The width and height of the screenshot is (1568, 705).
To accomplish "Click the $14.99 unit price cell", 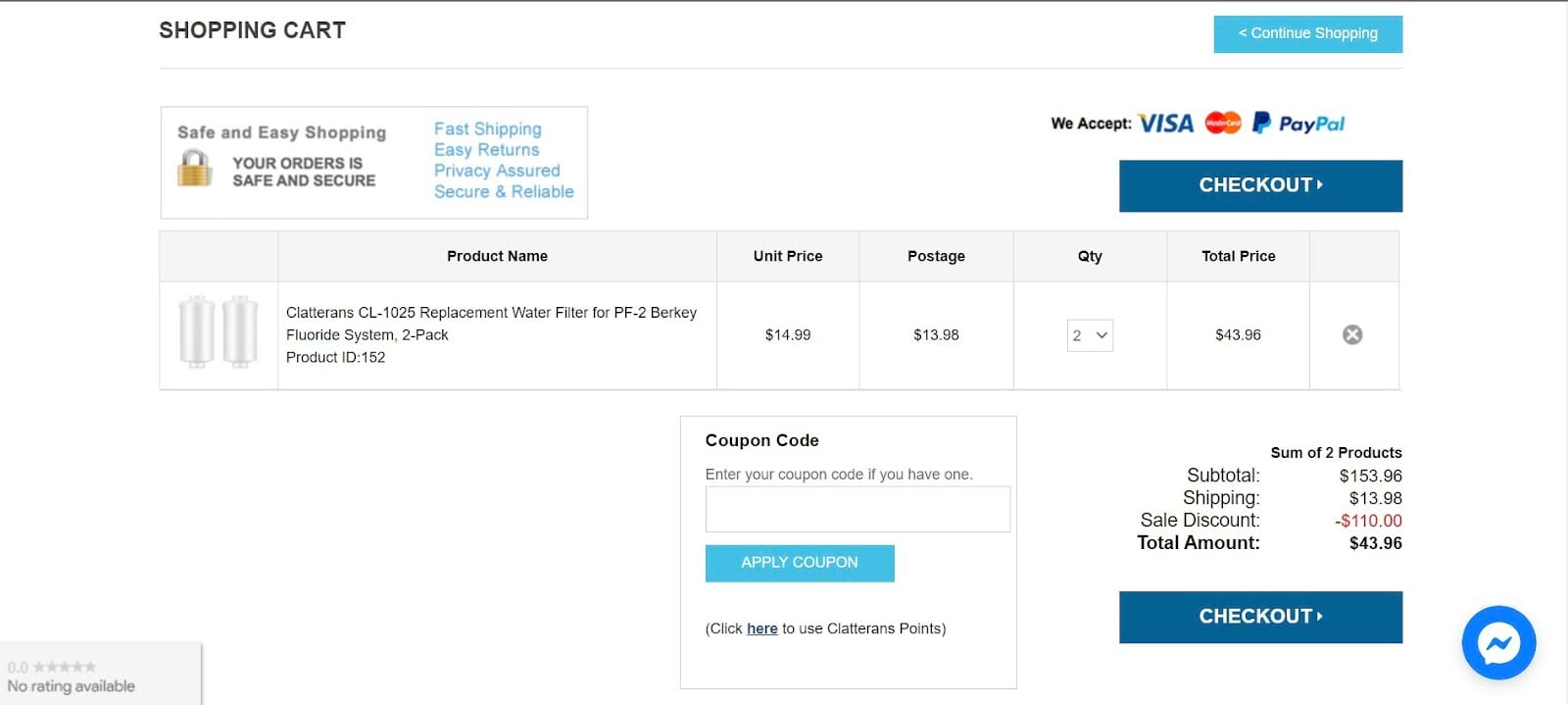I will (x=788, y=335).
